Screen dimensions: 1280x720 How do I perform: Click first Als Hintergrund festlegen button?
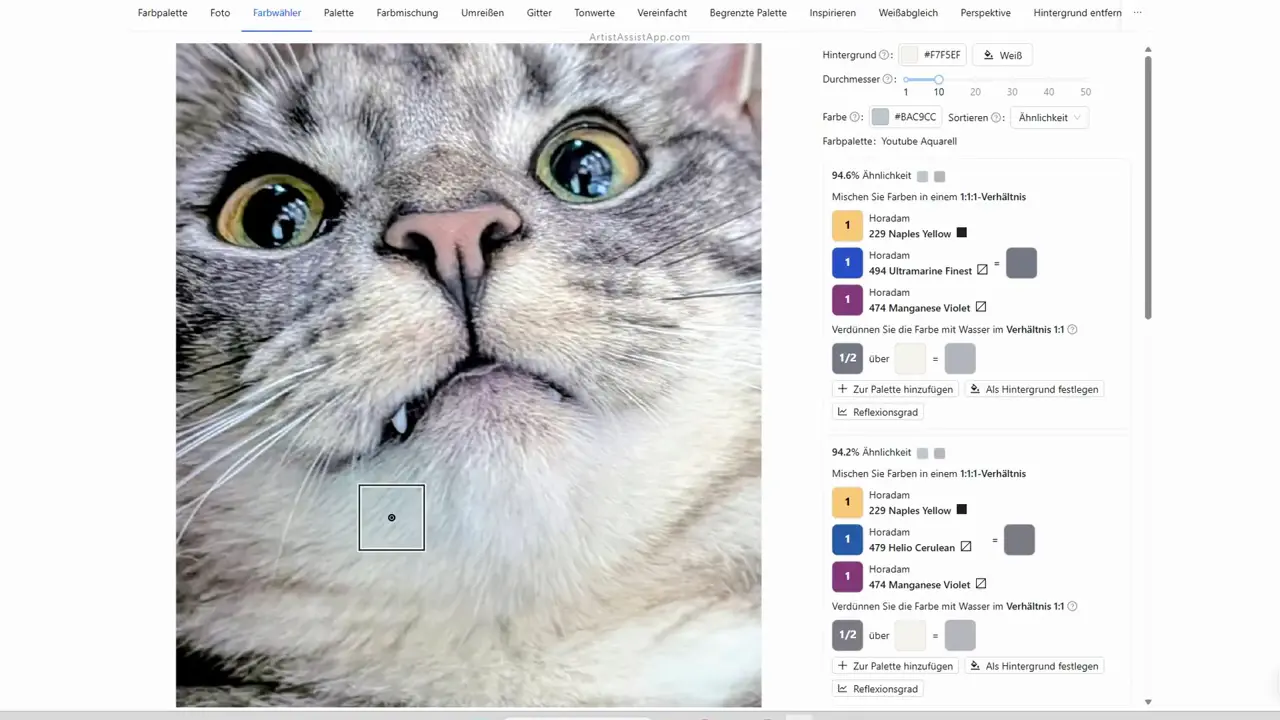coord(1034,389)
